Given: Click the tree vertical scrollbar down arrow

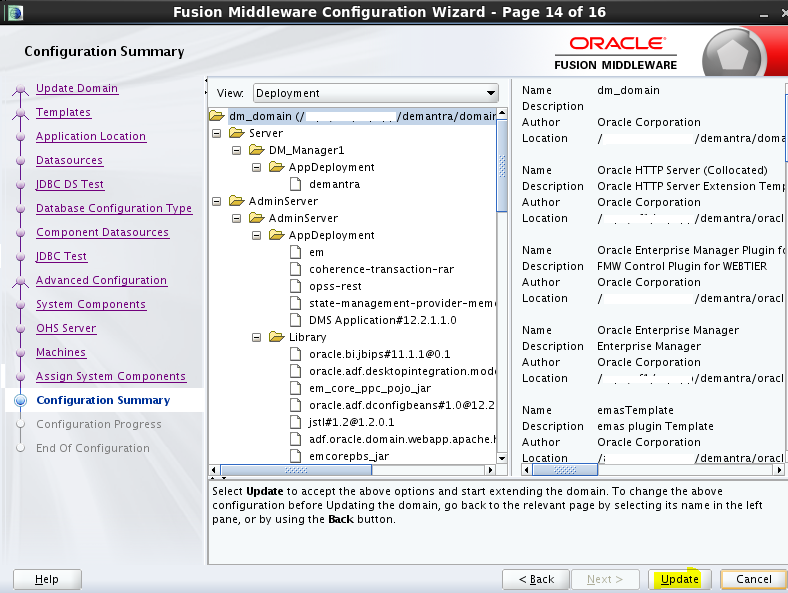Looking at the screenshot, I should pyautogui.click(x=502, y=458).
